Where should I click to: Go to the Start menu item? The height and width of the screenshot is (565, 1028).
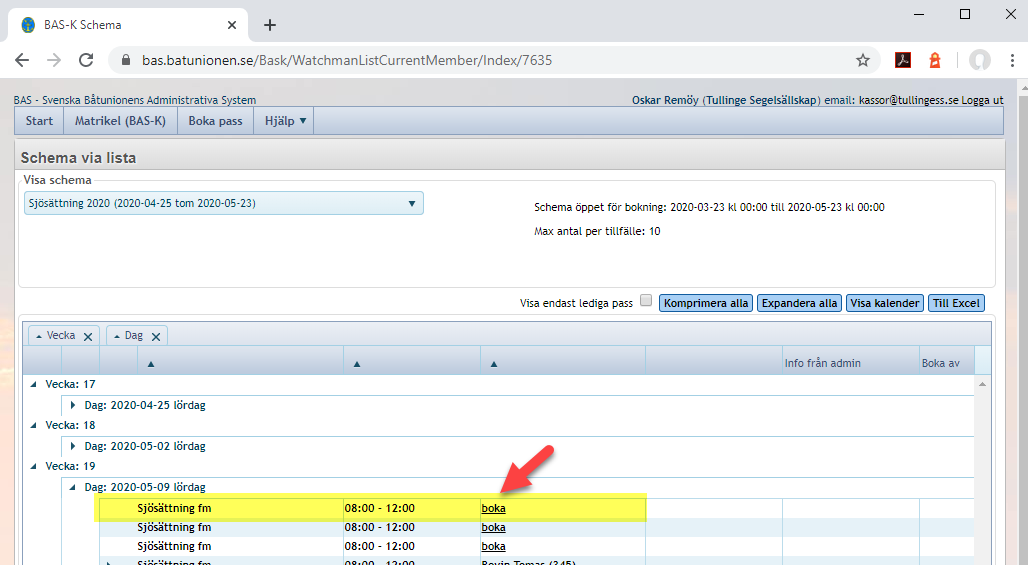tap(39, 121)
